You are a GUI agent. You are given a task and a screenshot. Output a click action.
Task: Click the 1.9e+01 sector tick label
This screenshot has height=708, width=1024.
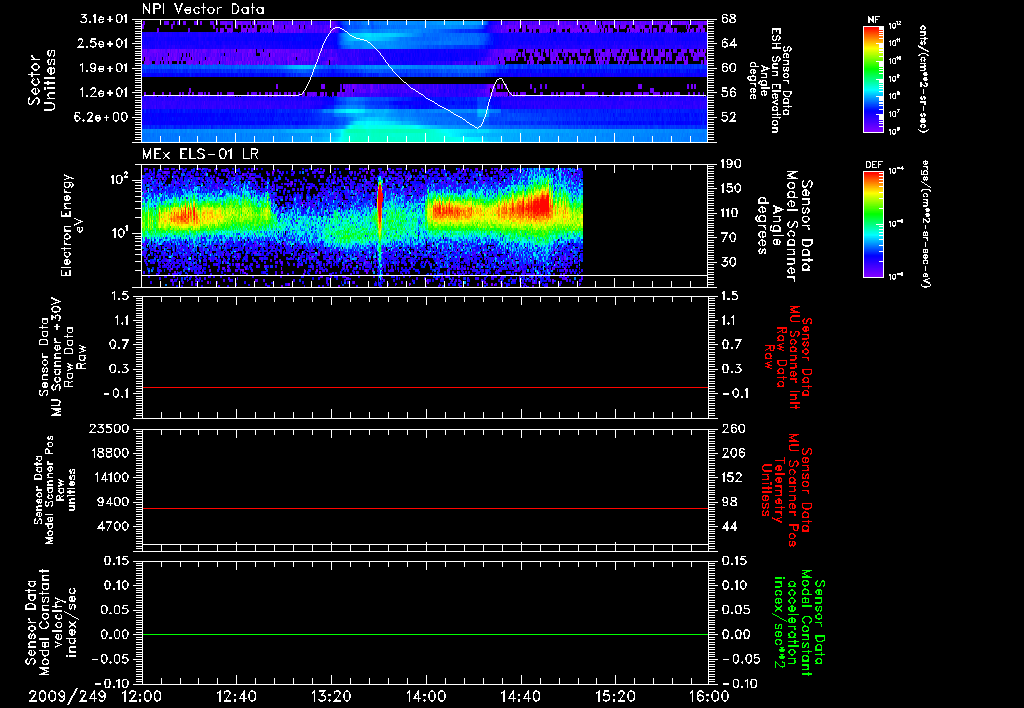pyautogui.click(x=105, y=68)
